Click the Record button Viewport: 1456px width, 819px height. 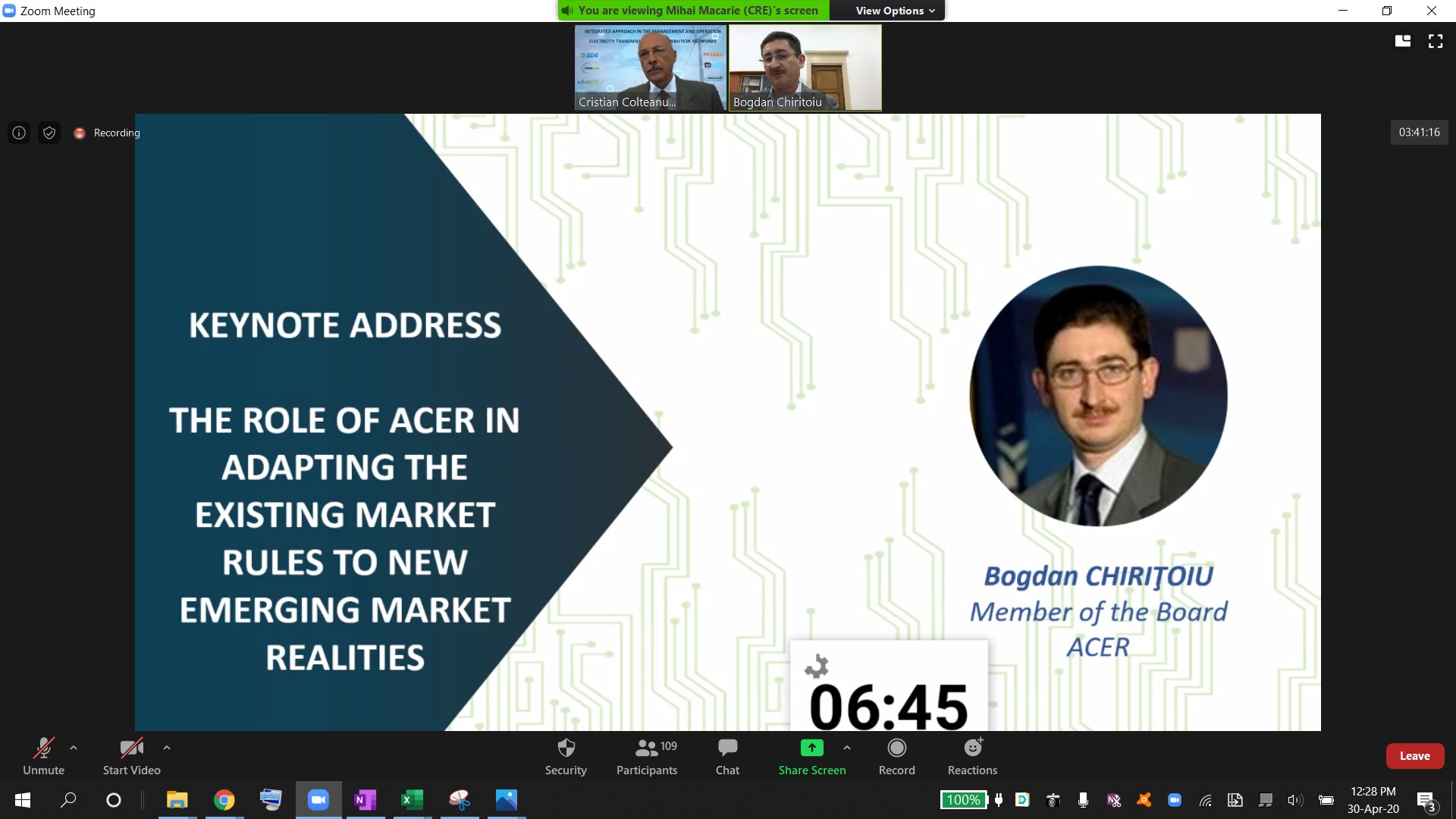coord(896,756)
